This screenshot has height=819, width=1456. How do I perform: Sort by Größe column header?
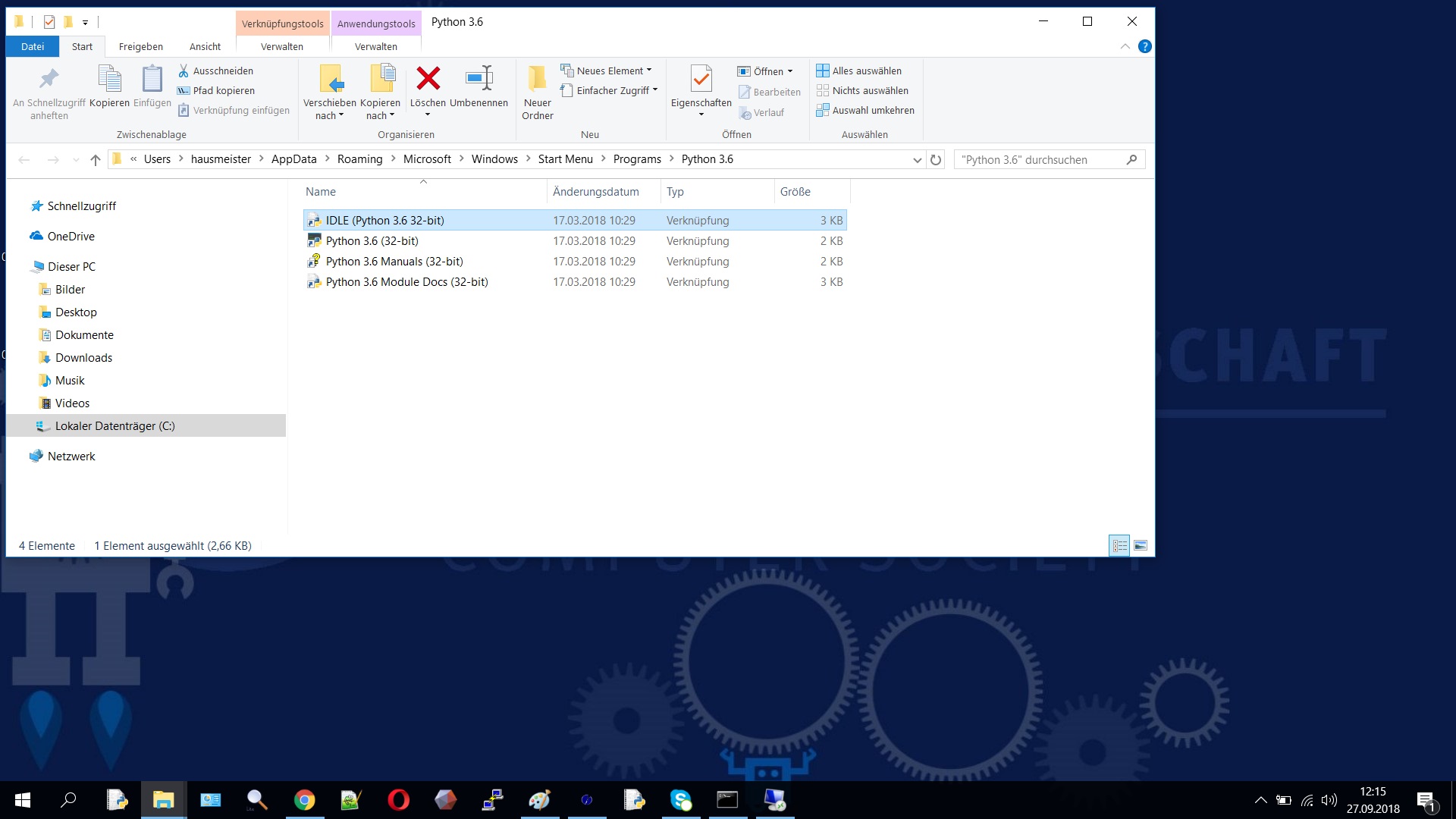(x=811, y=192)
